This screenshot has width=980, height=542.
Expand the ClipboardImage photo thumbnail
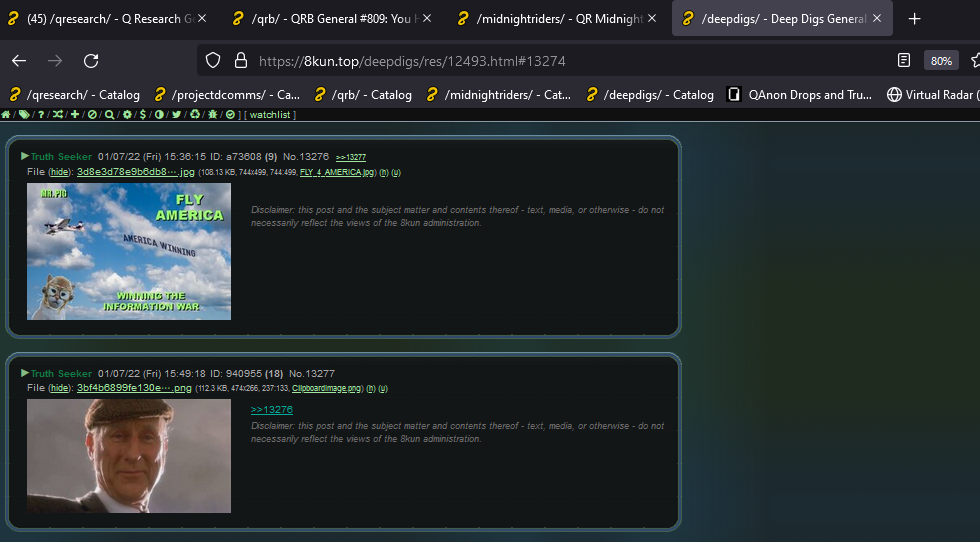(129, 456)
